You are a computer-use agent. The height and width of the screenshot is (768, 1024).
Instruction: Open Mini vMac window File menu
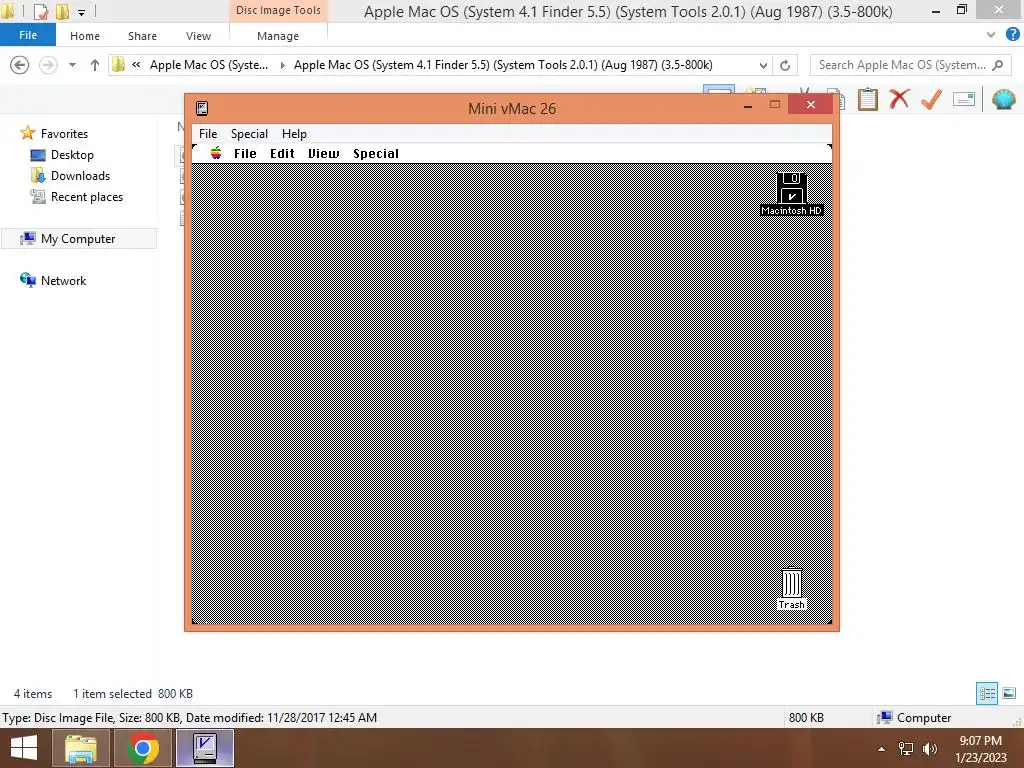pos(208,133)
